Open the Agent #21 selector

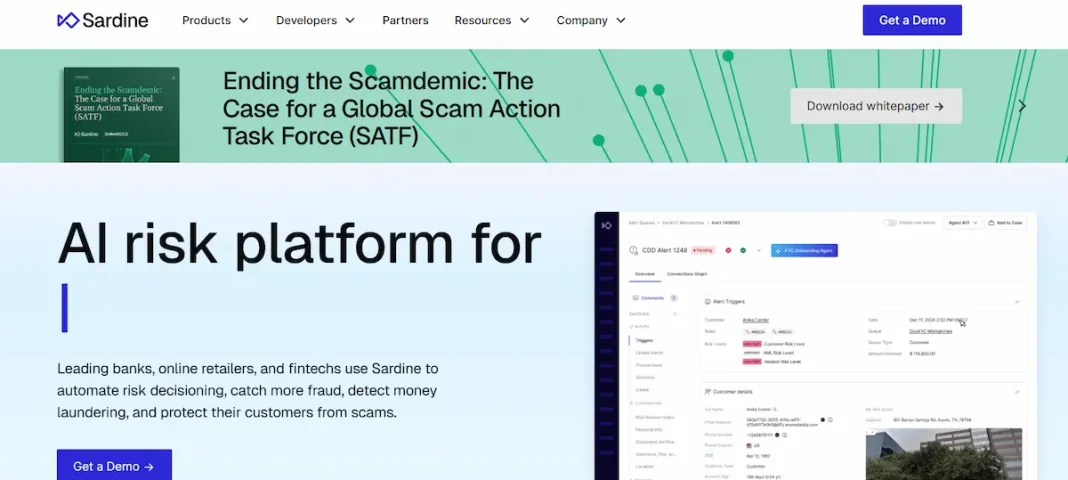point(962,223)
